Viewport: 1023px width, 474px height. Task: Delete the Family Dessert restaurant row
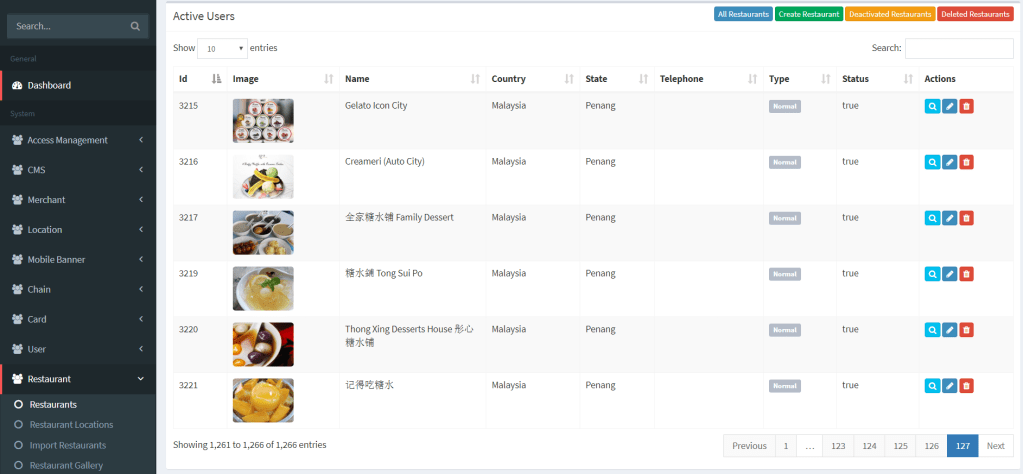966,218
